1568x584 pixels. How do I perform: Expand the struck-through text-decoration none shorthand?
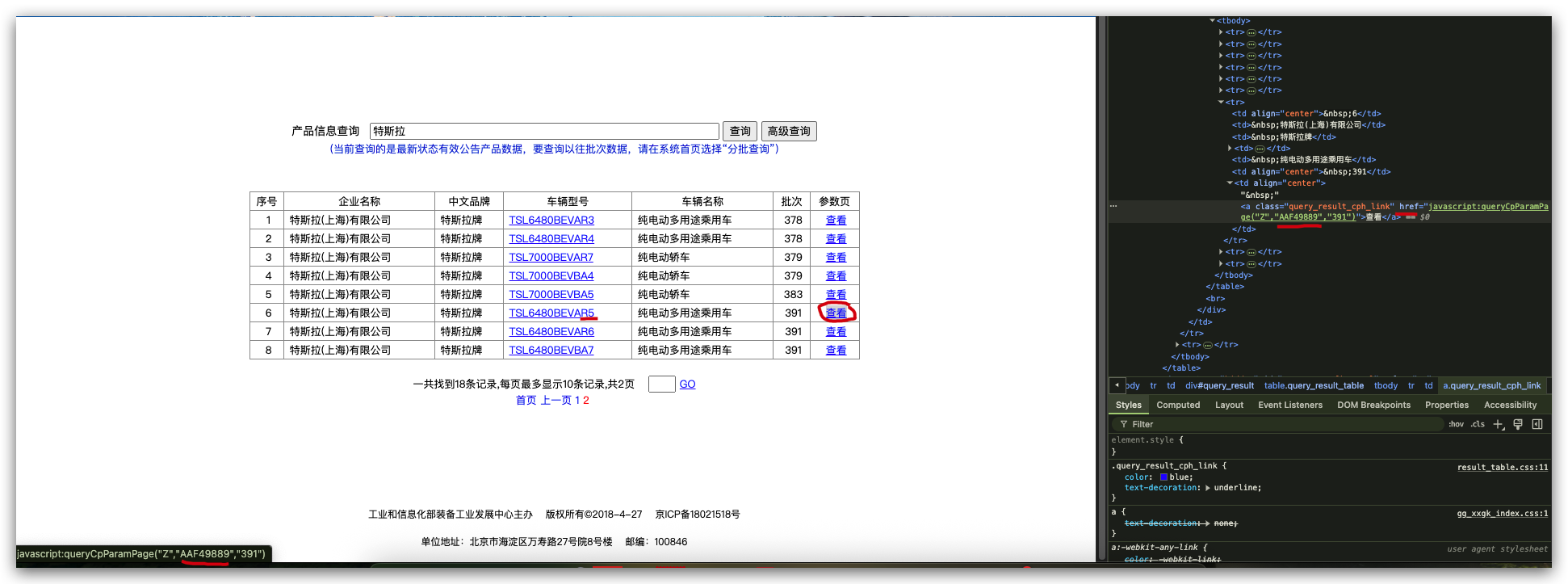[1208, 523]
